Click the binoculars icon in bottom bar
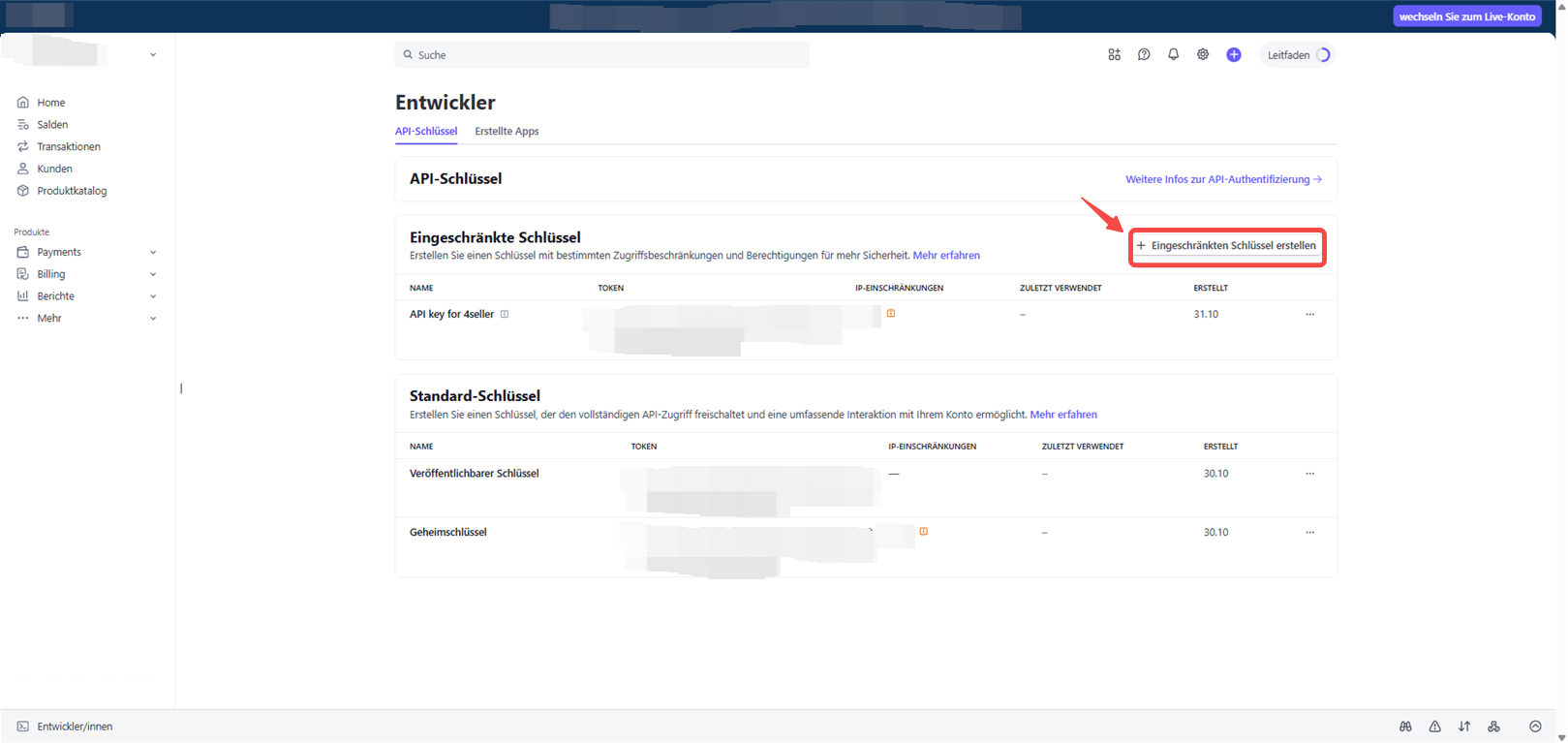This screenshot has height=743, width=1568. pos(1405,727)
